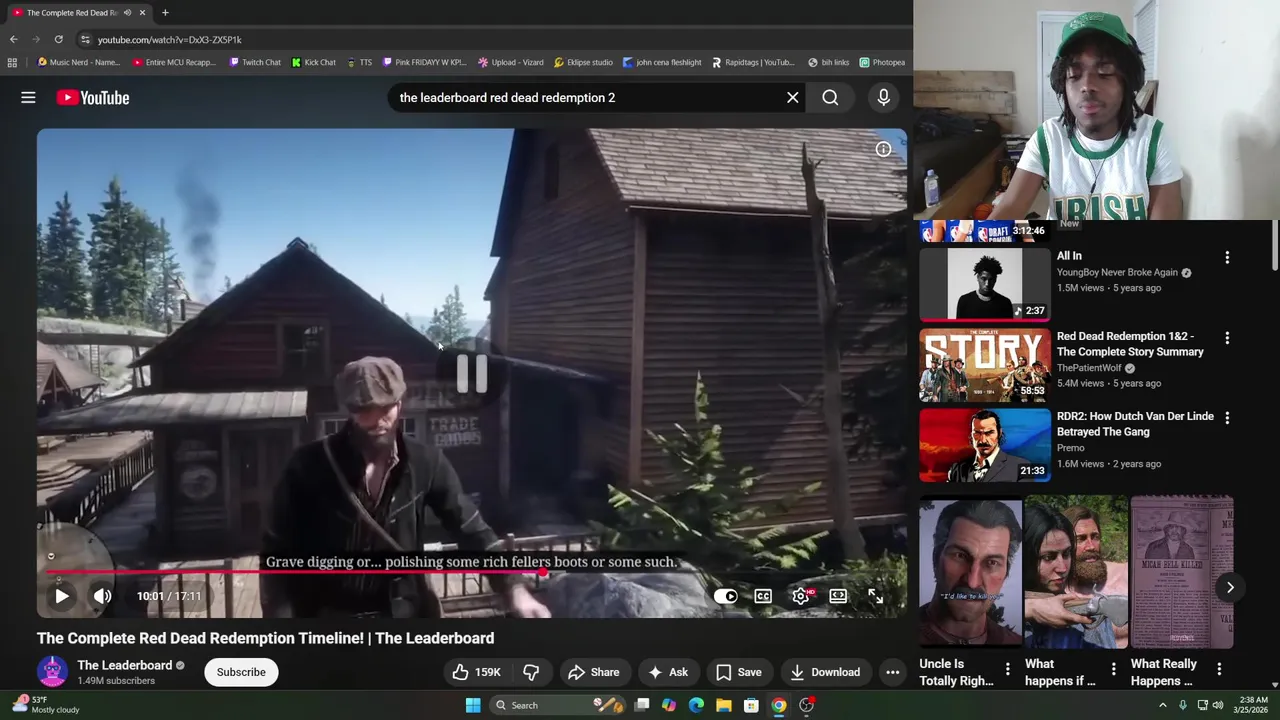This screenshot has width=1280, height=720.
Task: Open RDR2 Dutch Van Der Linde thumbnail
Action: (x=984, y=445)
